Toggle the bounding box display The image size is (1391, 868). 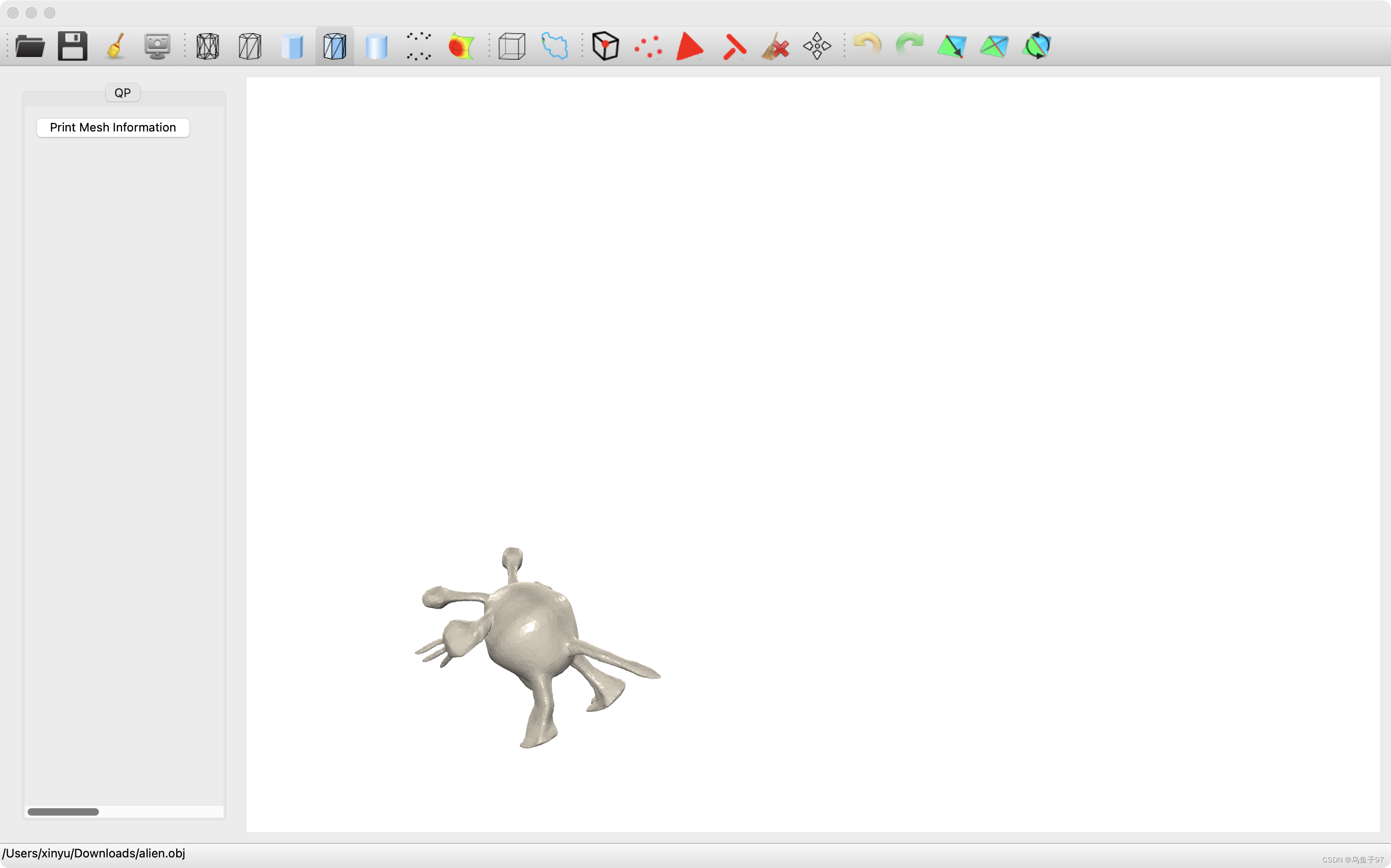click(x=512, y=46)
